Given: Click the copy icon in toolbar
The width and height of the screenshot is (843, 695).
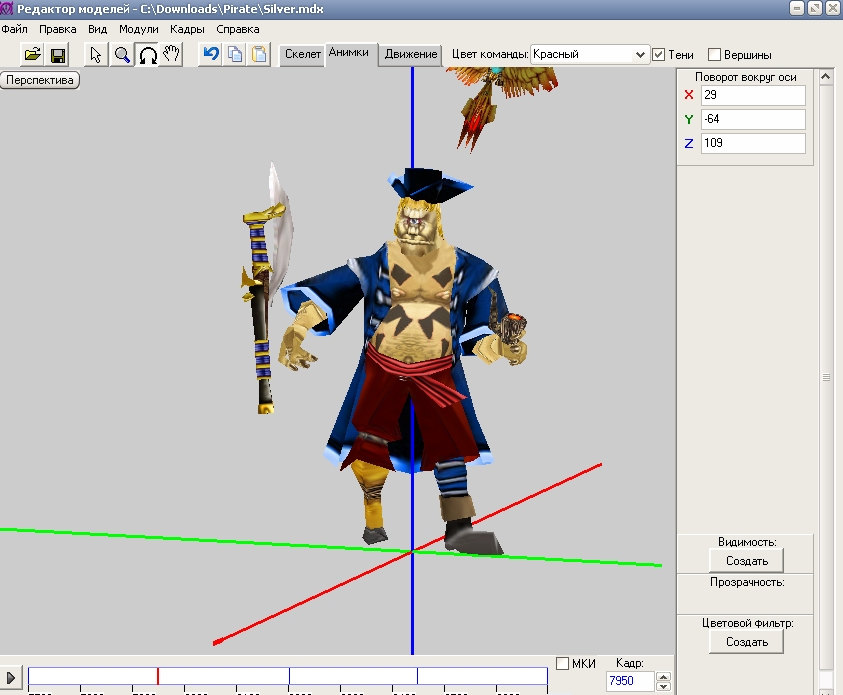Looking at the screenshot, I should click(235, 54).
